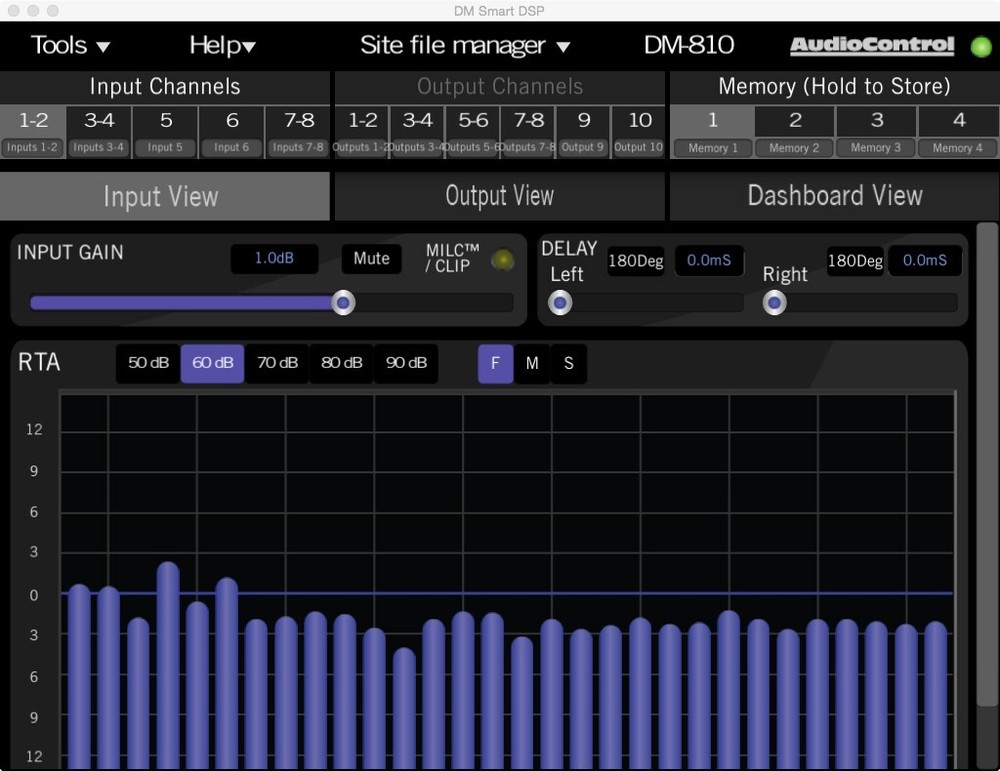Switch to Dashboard View

click(834, 196)
